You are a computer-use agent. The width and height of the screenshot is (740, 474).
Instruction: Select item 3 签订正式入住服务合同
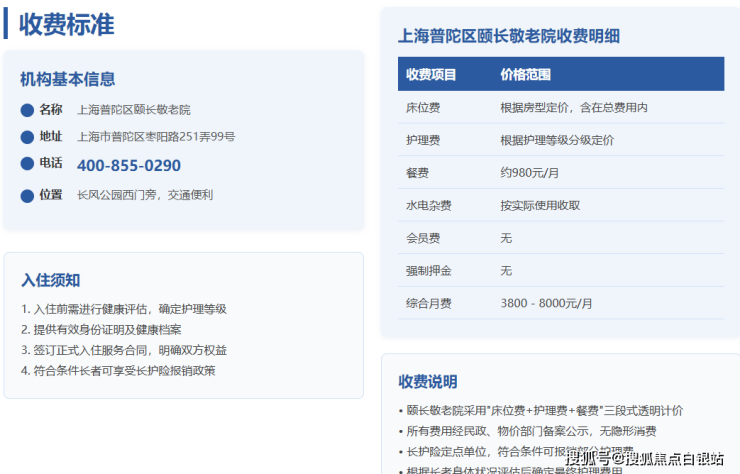pos(124,350)
